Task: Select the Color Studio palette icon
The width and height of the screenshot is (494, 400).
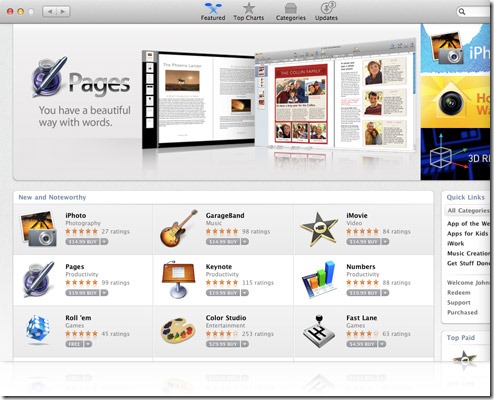Action: (x=177, y=331)
